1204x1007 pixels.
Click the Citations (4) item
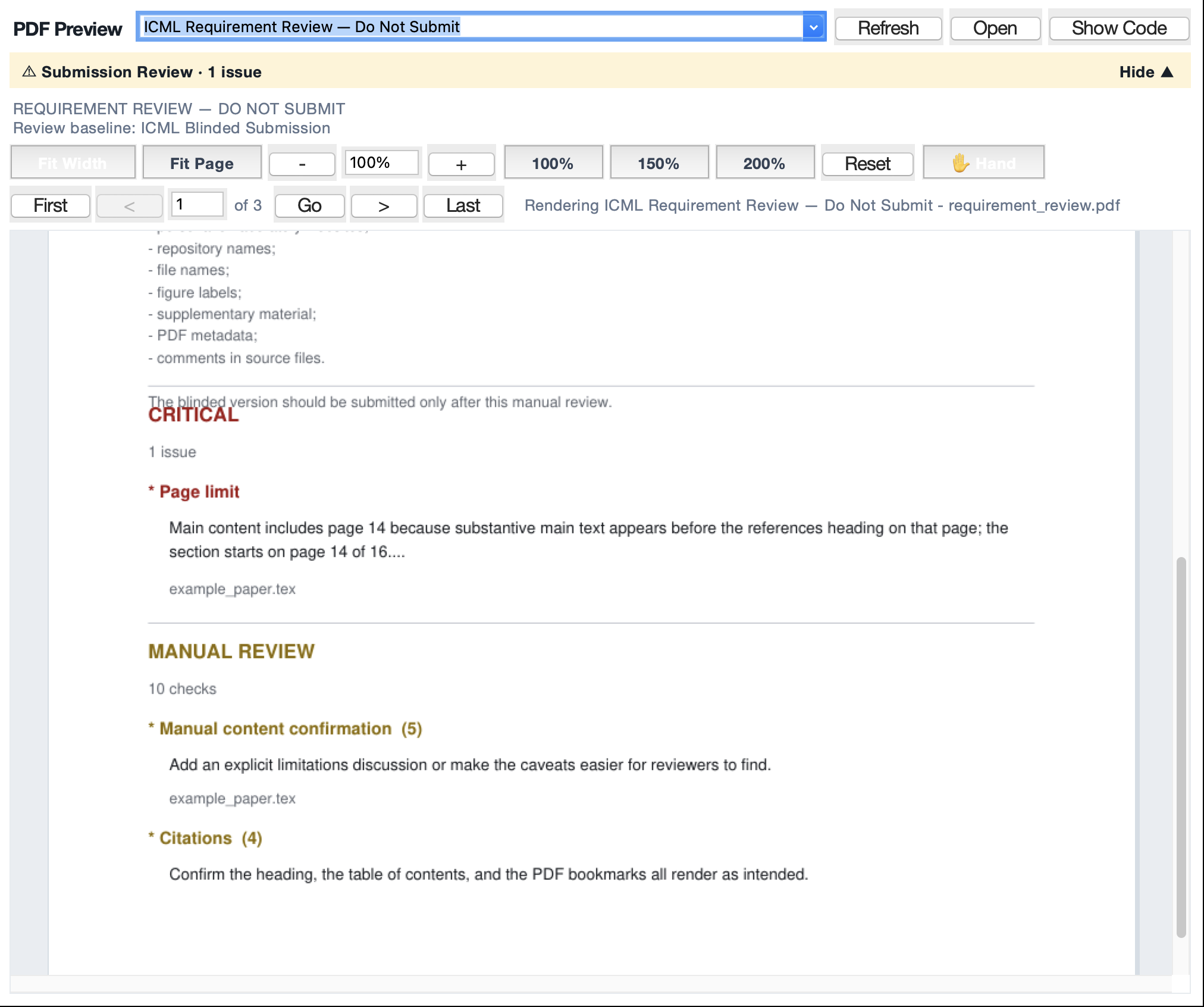tap(205, 838)
